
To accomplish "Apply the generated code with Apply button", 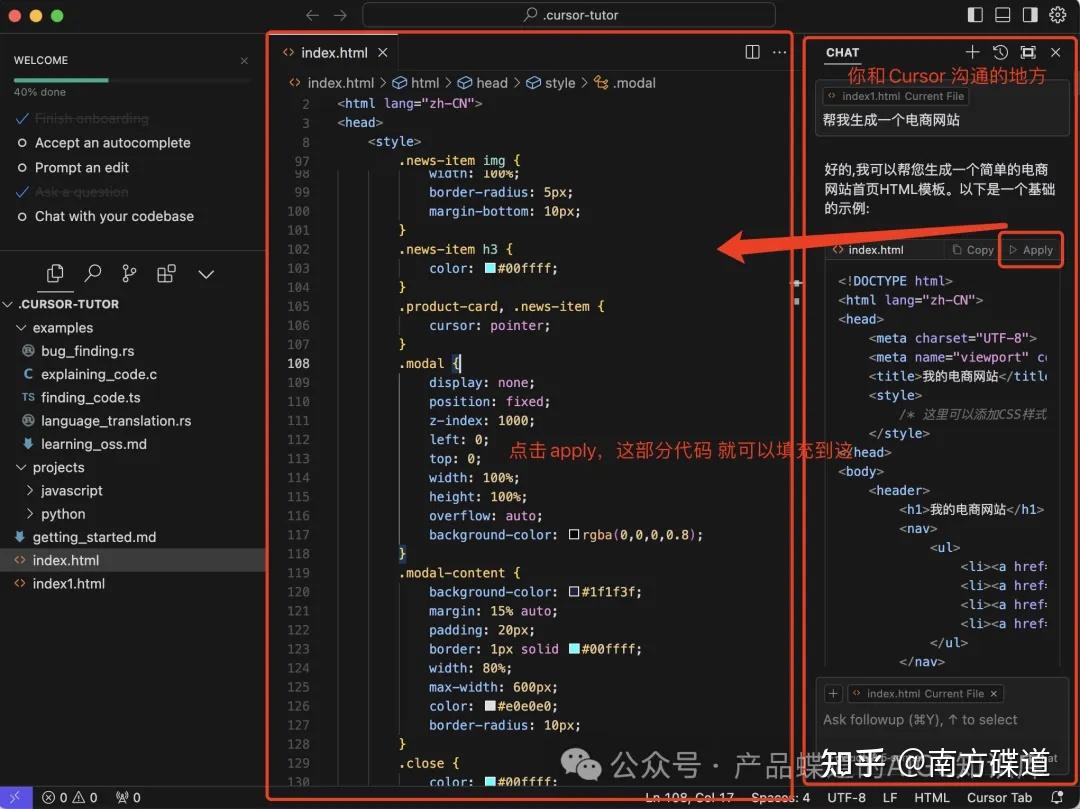I will coord(1031,249).
